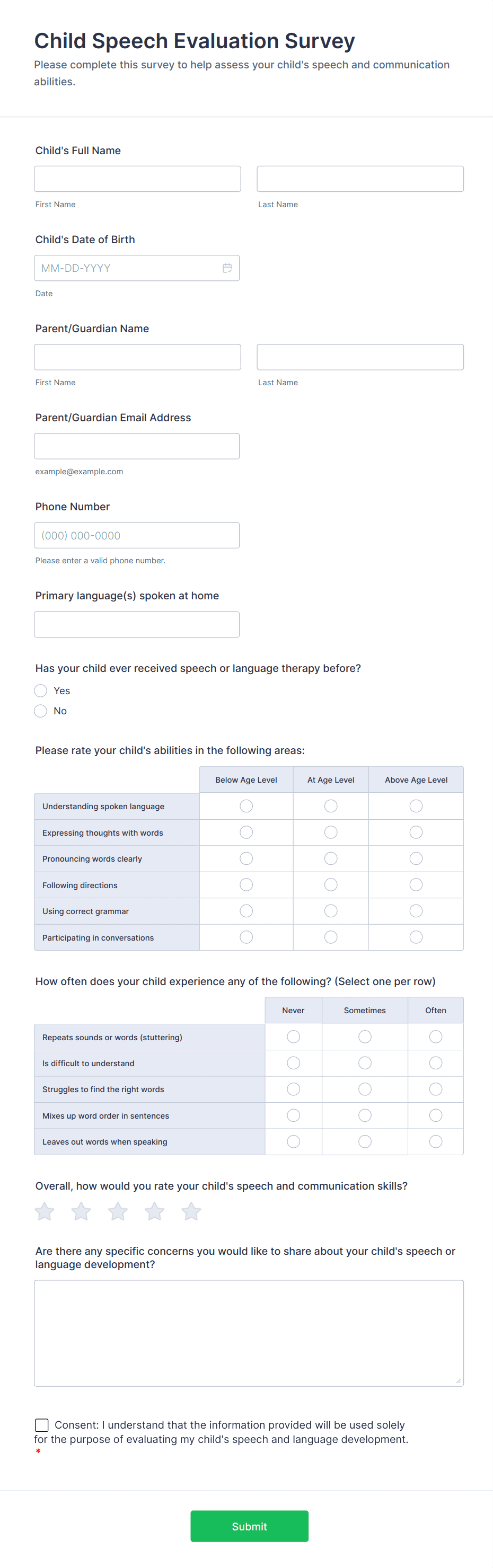Select the fourth rating star
493x1568 pixels.
click(x=154, y=1211)
